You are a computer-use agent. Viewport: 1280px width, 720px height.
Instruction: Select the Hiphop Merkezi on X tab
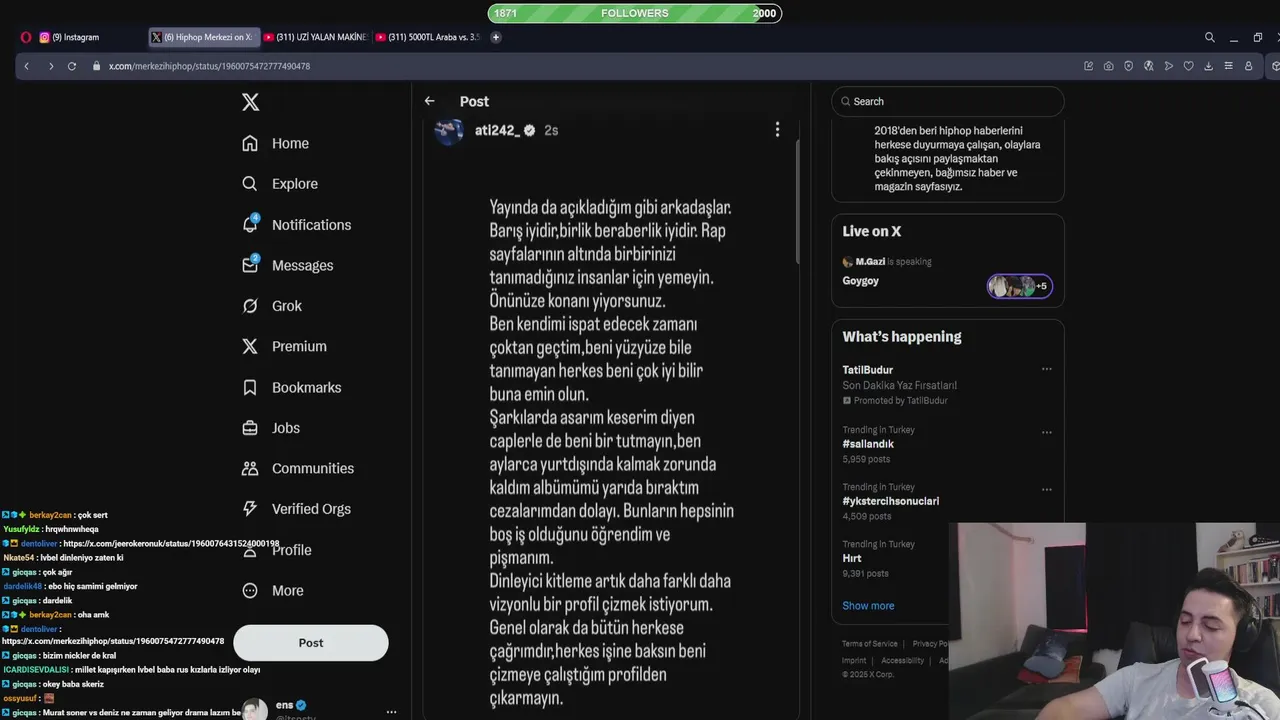[203, 37]
